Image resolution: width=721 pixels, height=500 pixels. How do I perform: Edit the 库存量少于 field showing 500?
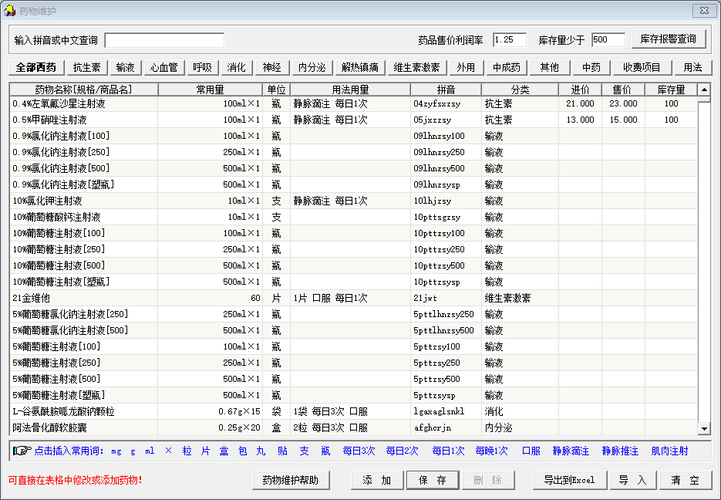608,40
